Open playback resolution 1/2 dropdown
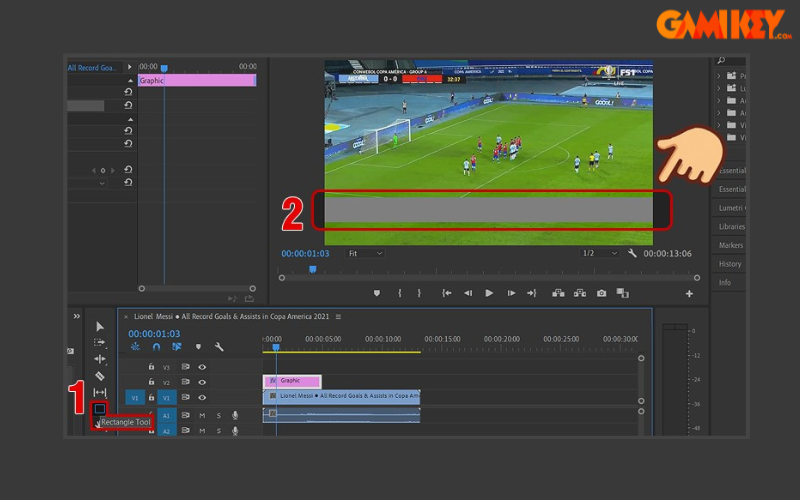 (599, 253)
